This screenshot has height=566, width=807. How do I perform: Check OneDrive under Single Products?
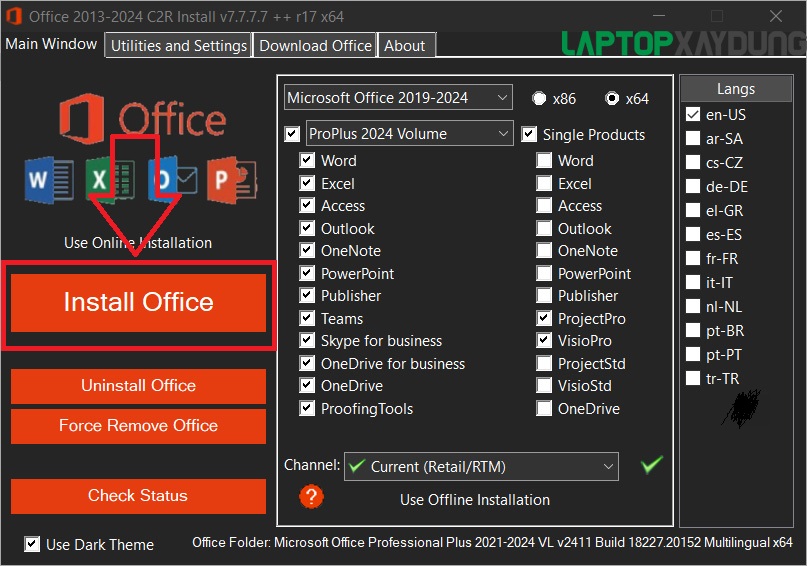[x=544, y=409]
